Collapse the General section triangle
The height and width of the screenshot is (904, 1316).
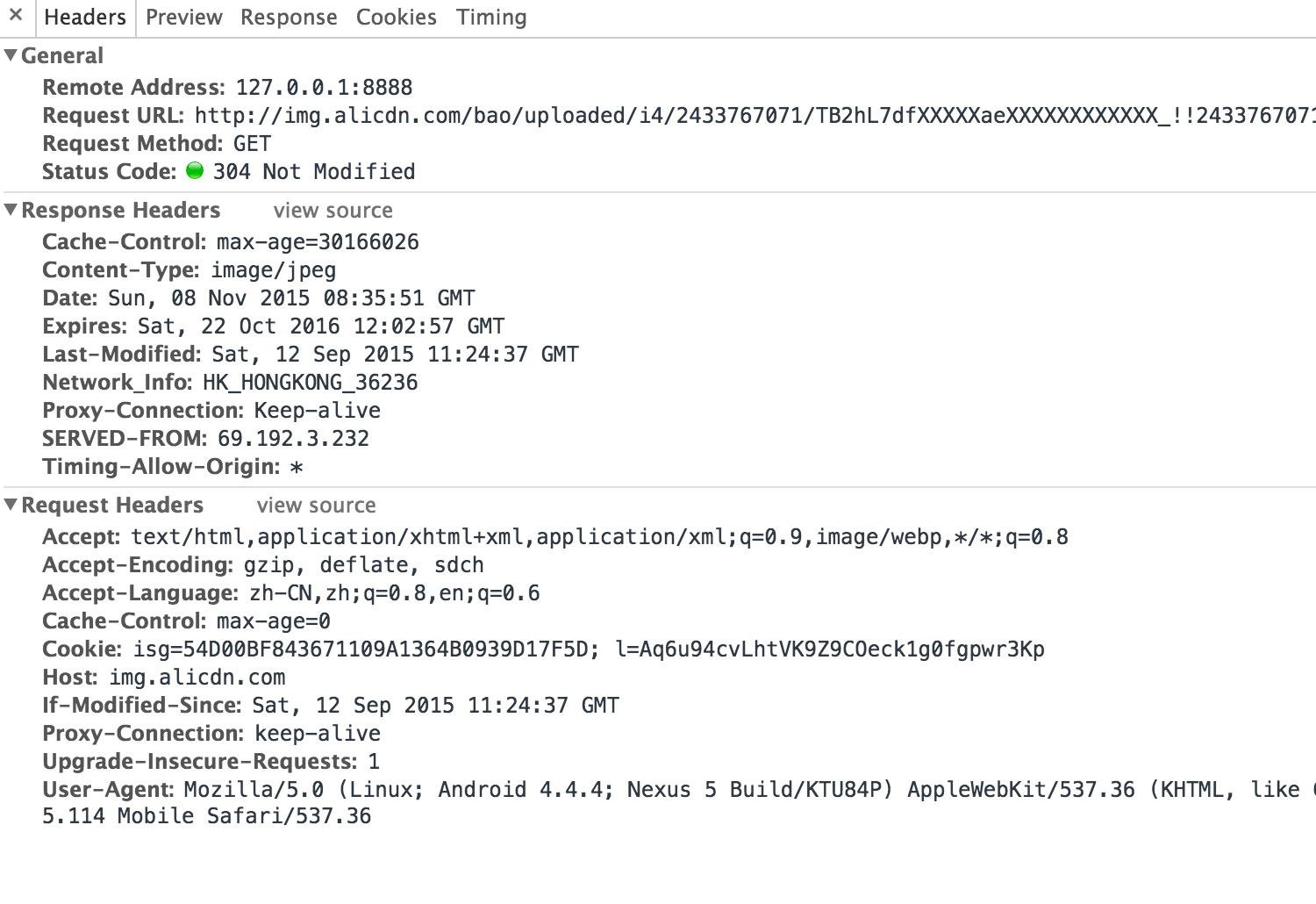pos(11,55)
